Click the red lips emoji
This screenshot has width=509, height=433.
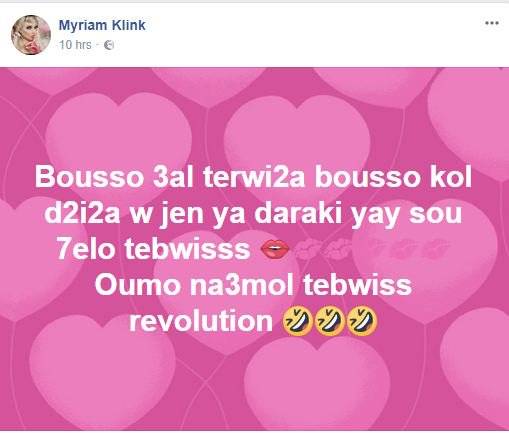275,250
